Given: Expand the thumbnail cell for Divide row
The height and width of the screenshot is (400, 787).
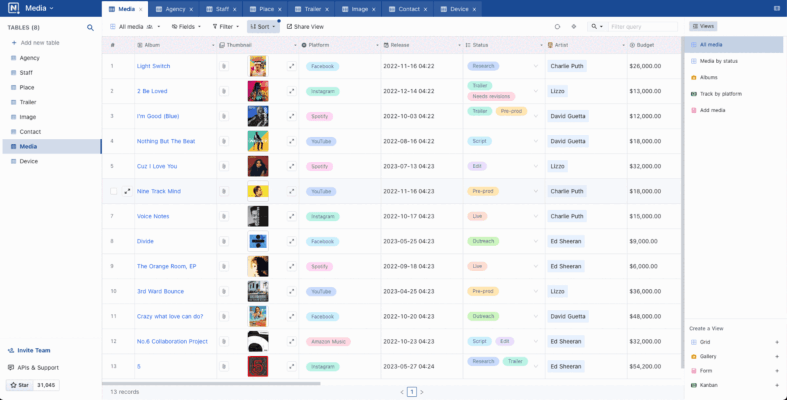Looking at the screenshot, I should pos(292,241).
